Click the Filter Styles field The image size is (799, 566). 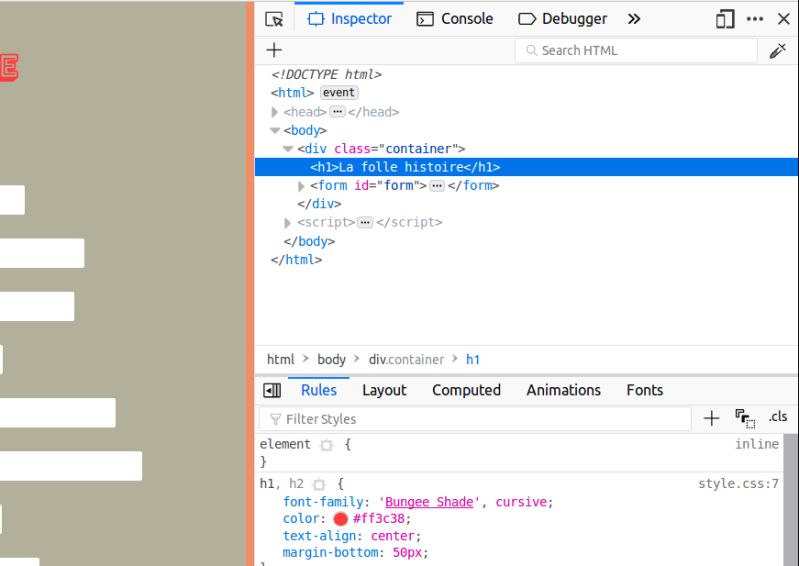[475, 419]
